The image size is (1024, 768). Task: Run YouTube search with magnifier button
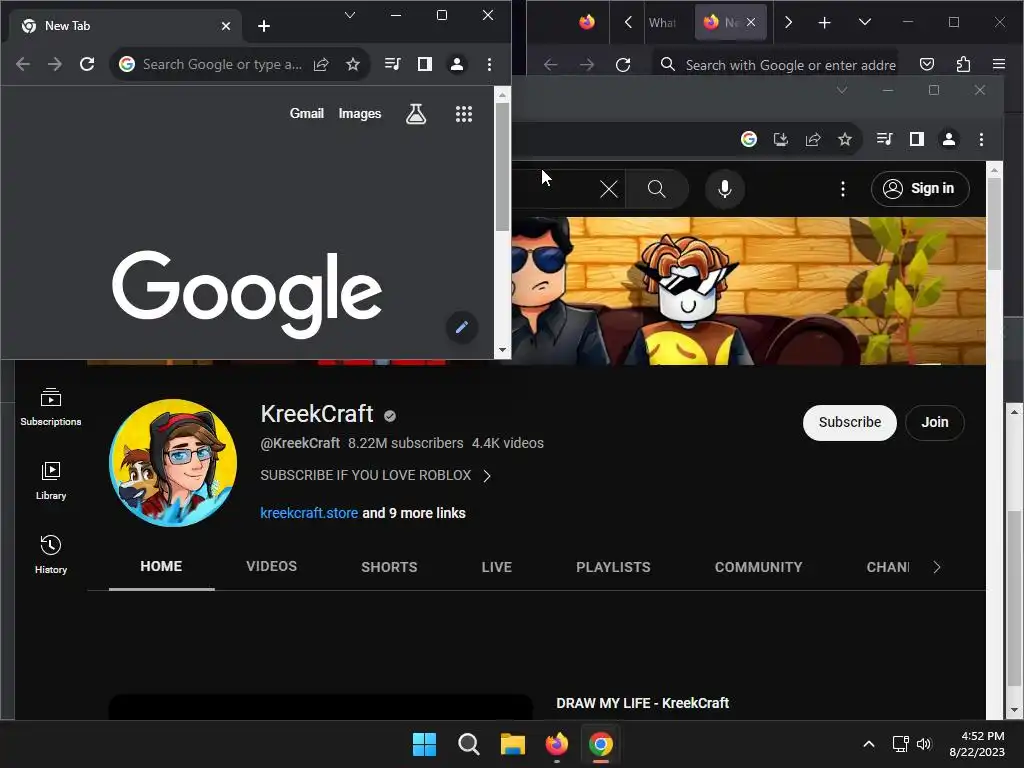tap(657, 189)
